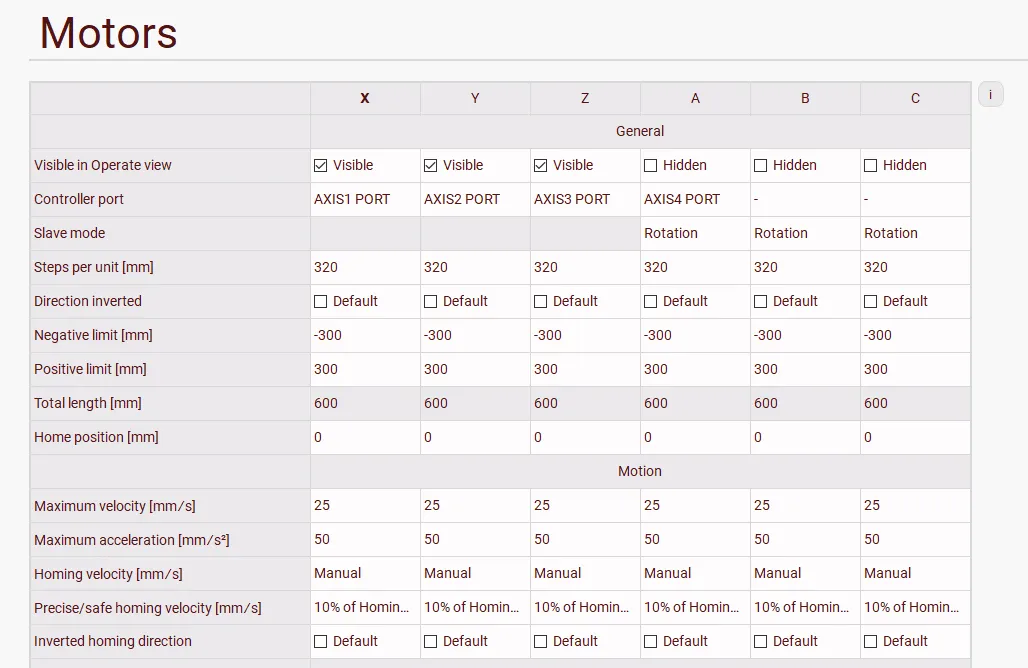Enable Operate view visibility for axis A
1028x668 pixels.
point(650,166)
